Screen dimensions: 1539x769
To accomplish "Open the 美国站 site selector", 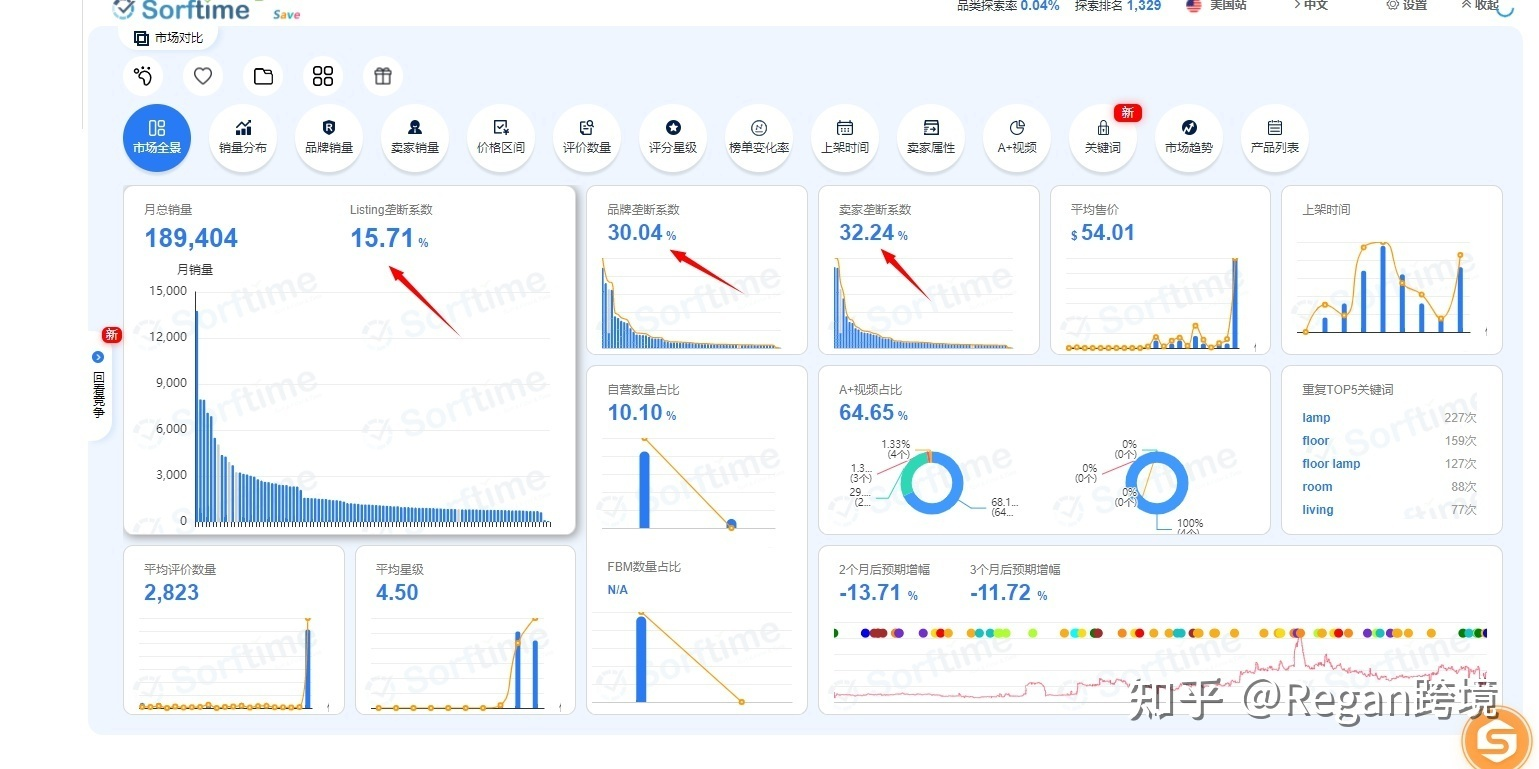I will point(1217,5).
